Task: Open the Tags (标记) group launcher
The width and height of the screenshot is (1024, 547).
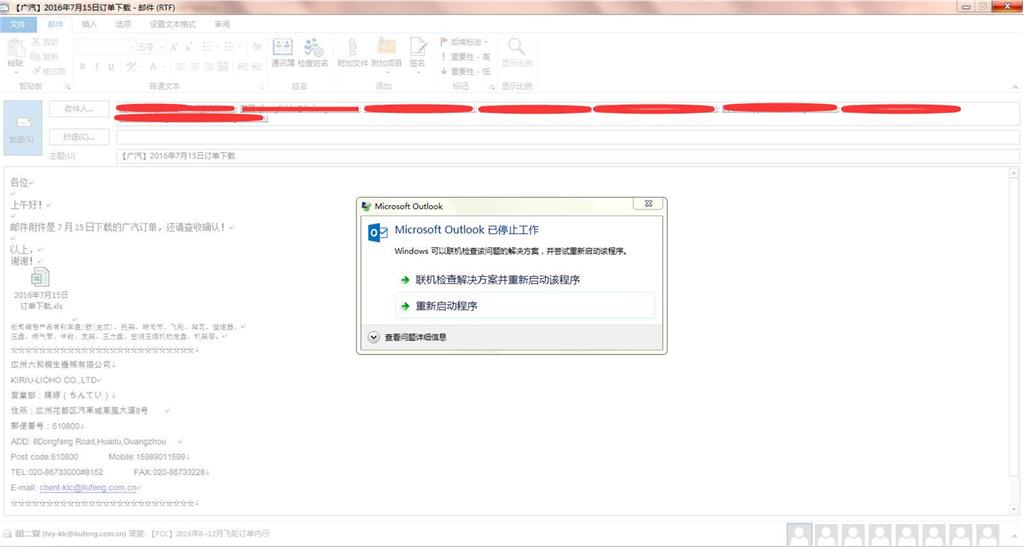Action: pyautogui.click(x=492, y=86)
